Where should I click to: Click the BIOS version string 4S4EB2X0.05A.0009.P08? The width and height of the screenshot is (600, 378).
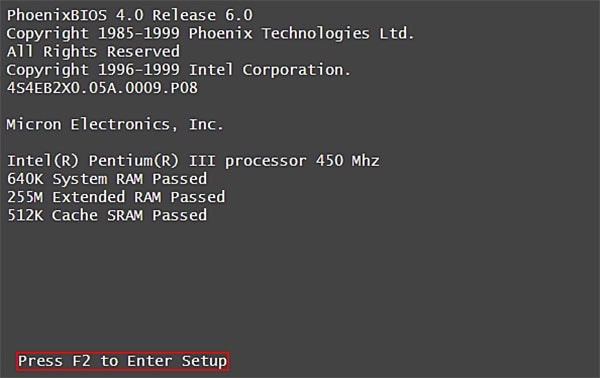click(102, 88)
